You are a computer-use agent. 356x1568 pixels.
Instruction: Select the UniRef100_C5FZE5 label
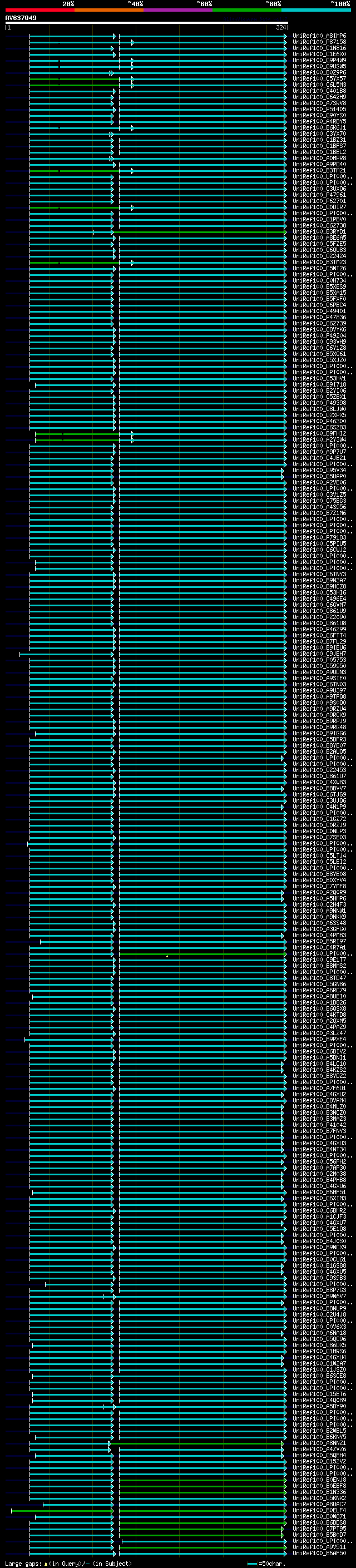319,244
